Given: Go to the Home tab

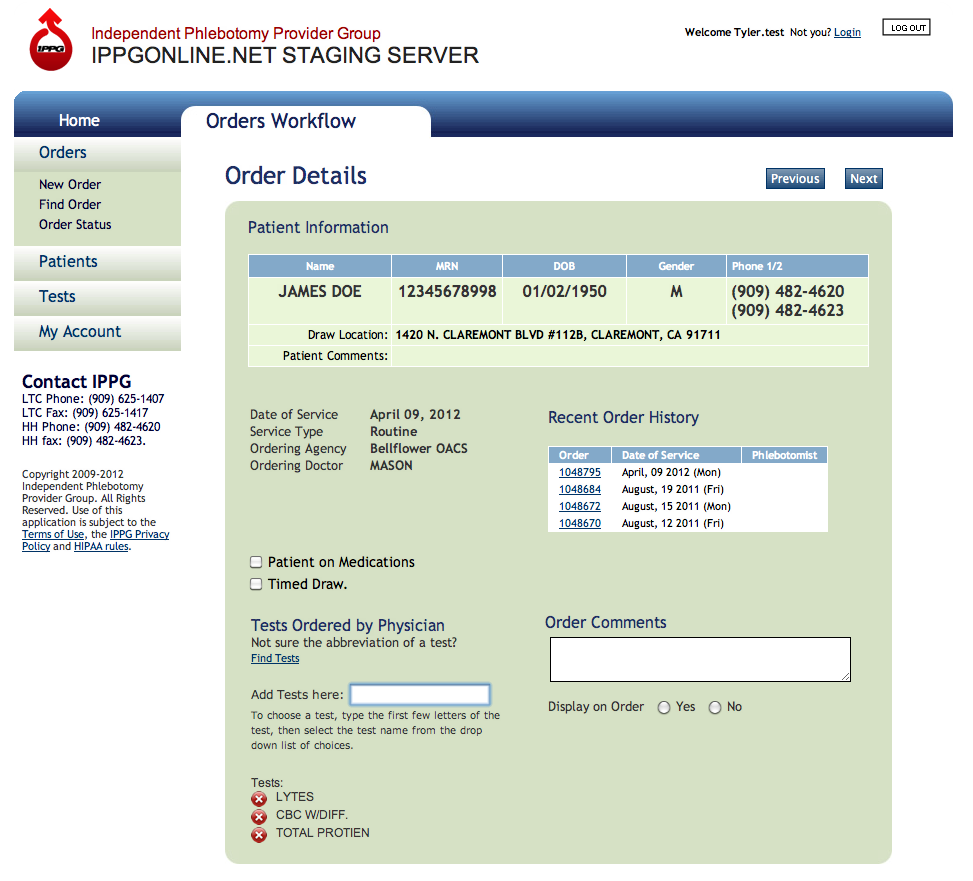Looking at the screenshot, I should (x=79, y=121).
